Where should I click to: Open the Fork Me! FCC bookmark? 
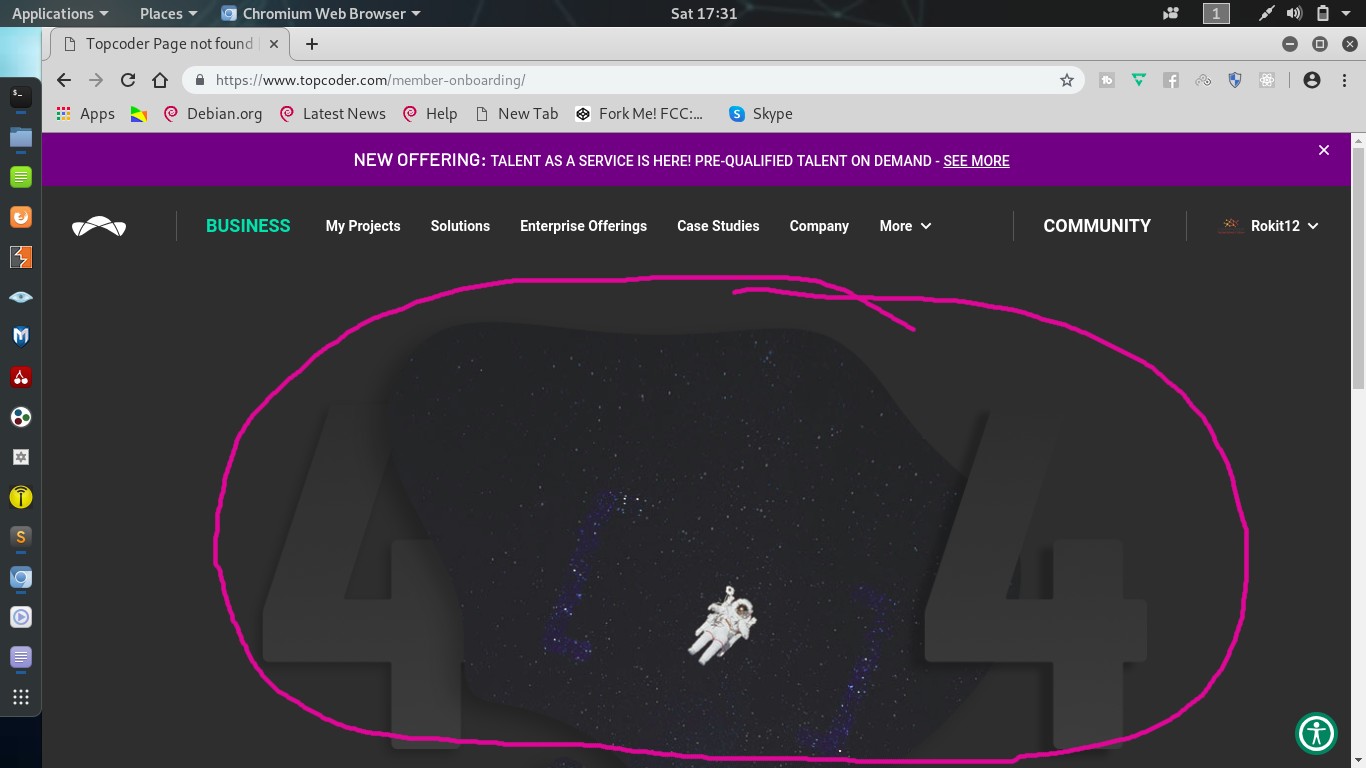639,114
